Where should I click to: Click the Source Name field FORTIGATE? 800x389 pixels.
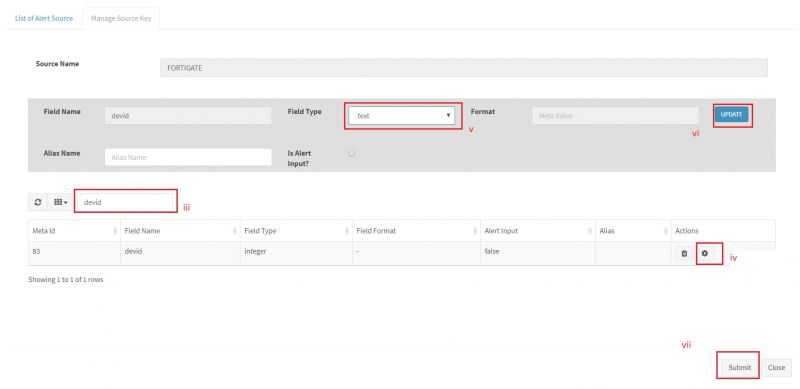tap(464, 67)
